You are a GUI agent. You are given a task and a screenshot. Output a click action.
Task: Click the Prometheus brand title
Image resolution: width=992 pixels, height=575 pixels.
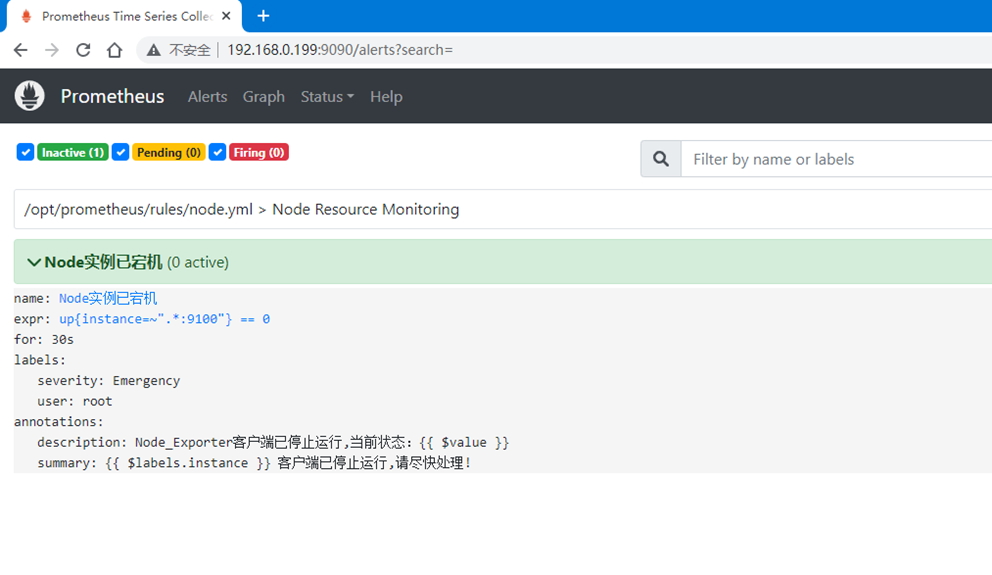(112, 96)
